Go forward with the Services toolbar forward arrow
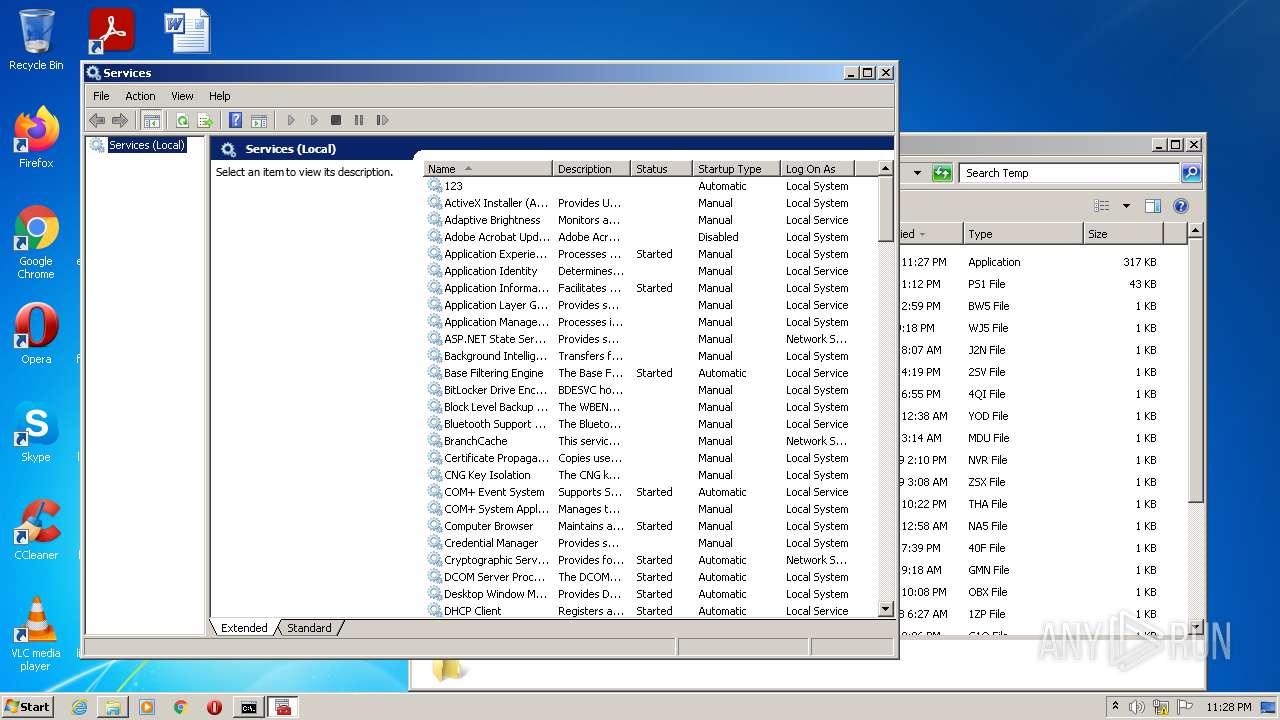Image resolution: width=1280 pixels, height=720 pixels. [120, 120]
